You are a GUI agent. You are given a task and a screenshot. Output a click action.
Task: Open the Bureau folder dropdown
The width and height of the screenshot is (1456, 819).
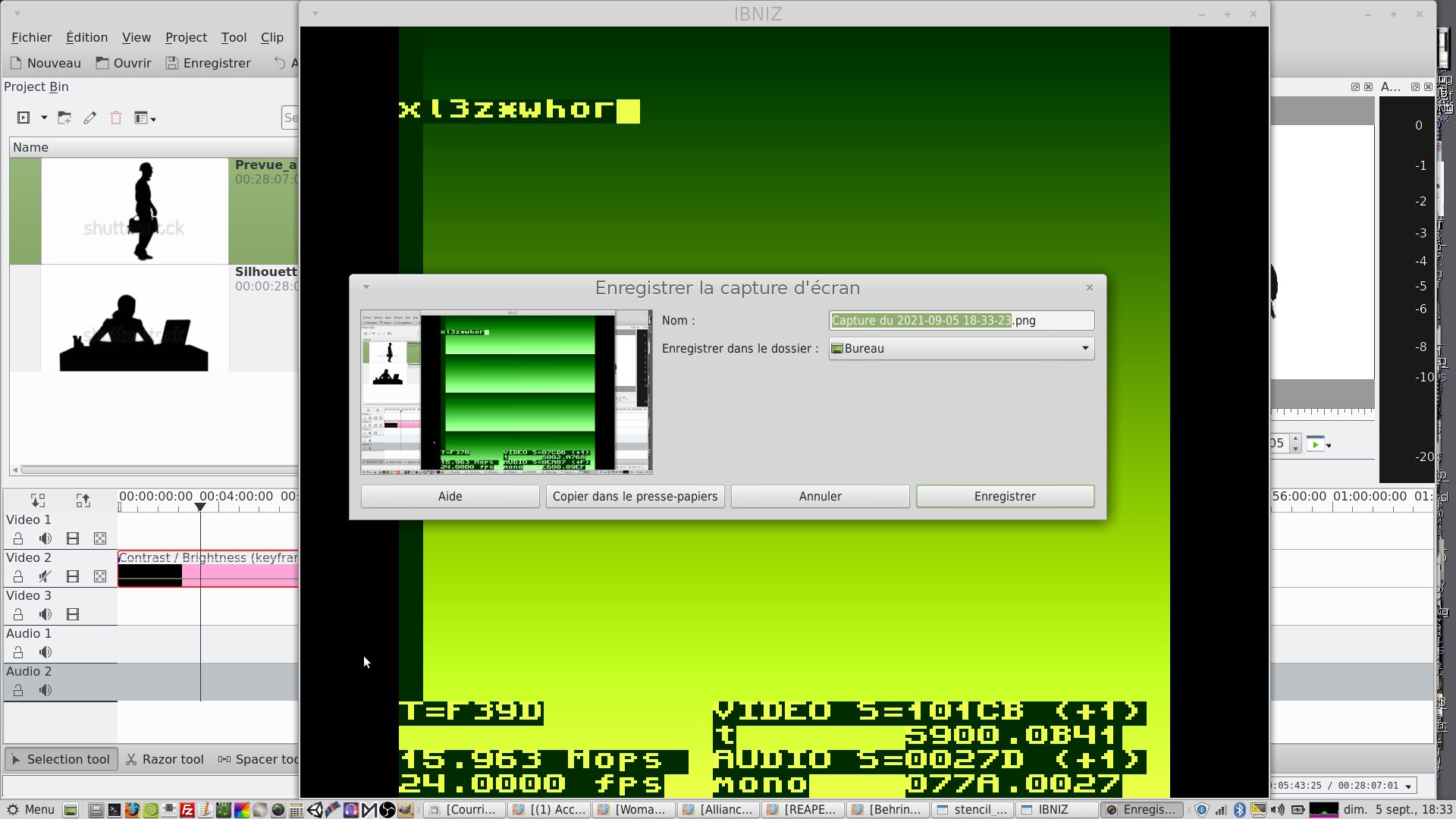(961, 348)
